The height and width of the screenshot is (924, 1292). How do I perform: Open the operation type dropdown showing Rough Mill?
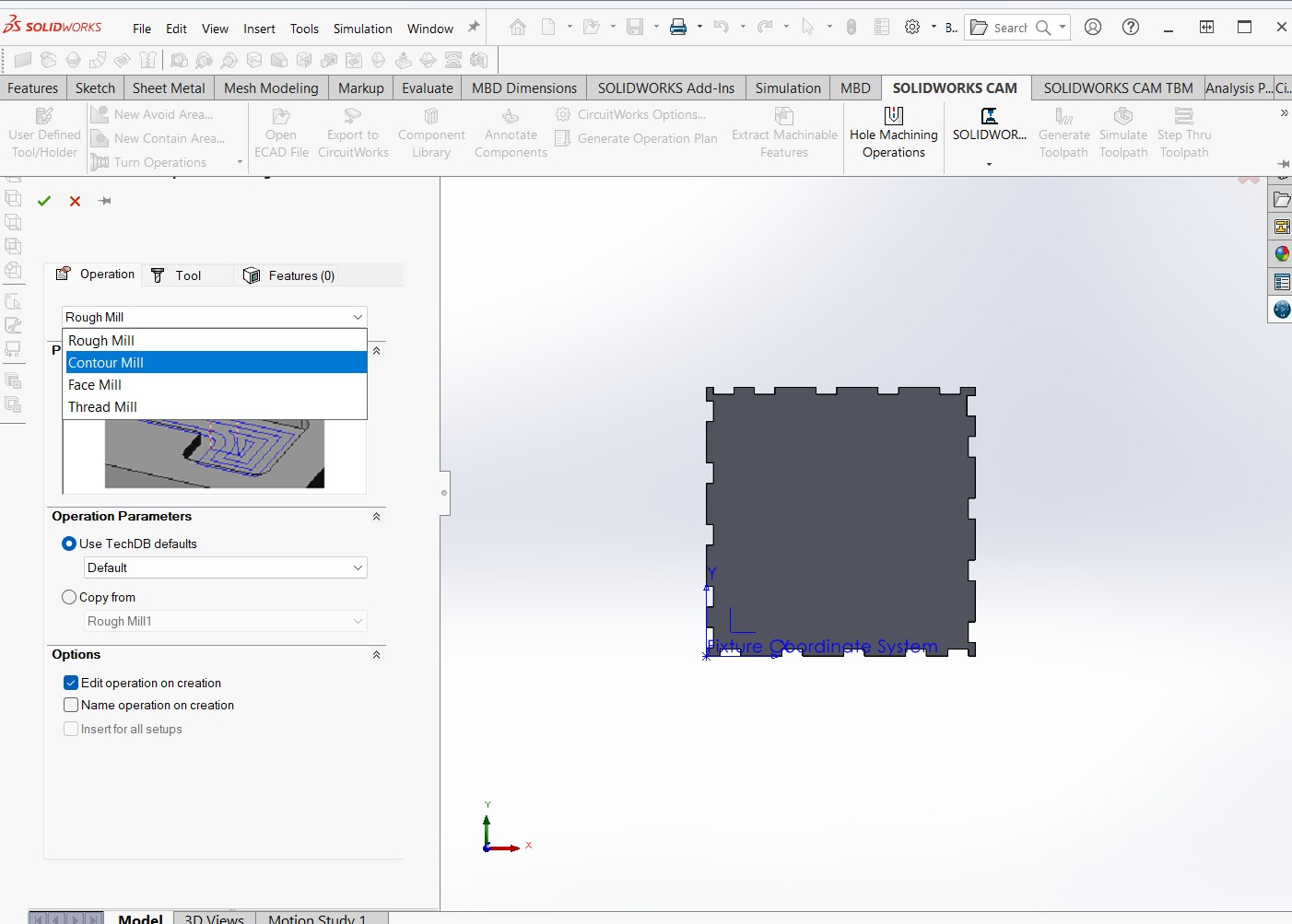[x=215, y=317]
